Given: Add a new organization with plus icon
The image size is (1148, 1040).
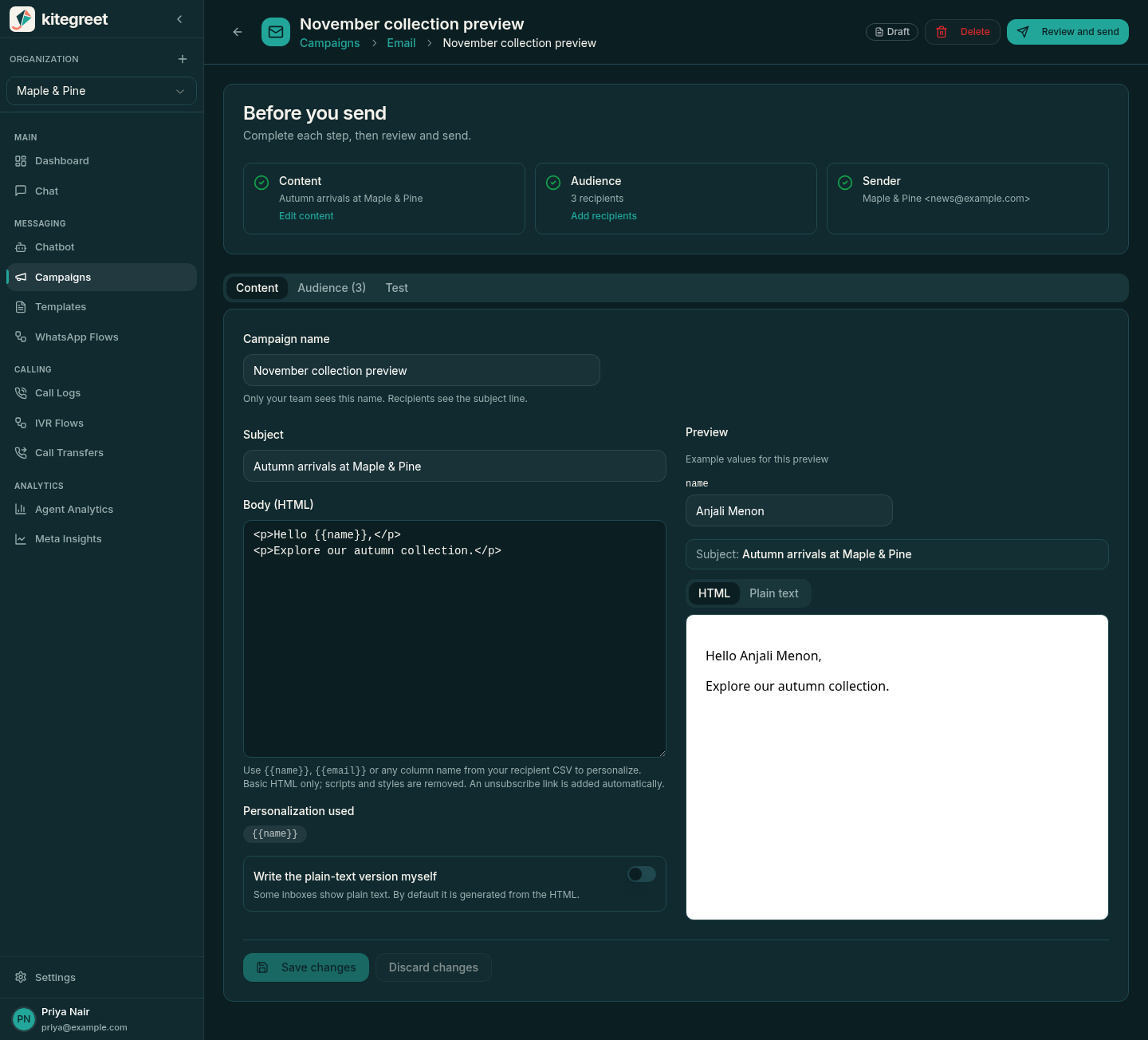Looking at the screenshot, I should (183, 59).
